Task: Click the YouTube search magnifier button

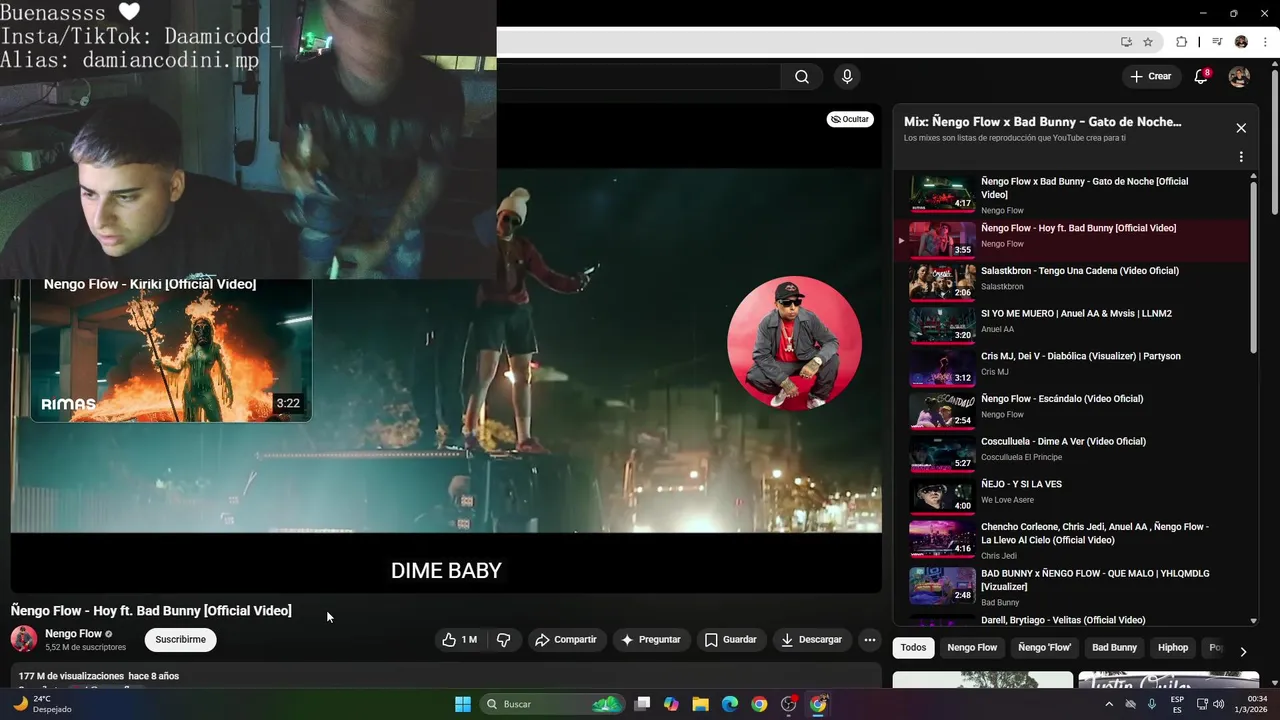Action: pyautogui.click(x=802, y=77)
